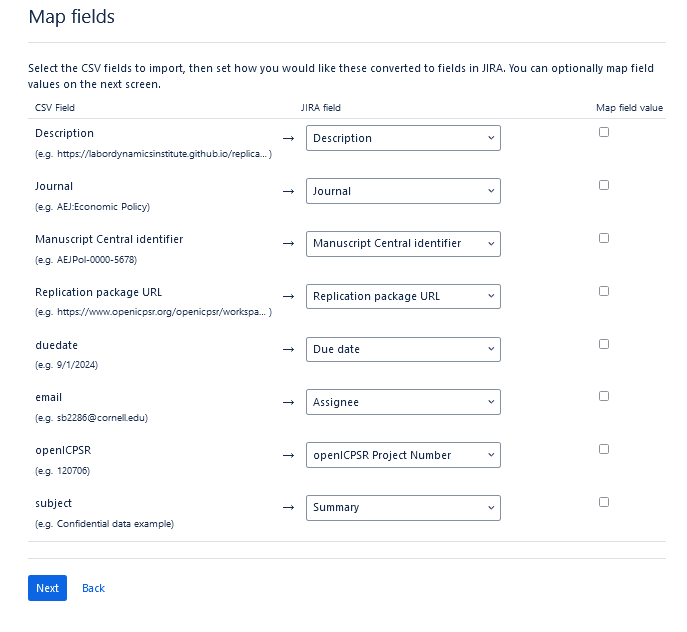Expand the Assignee JIRA field dropdown
This screenshot has height=632, width=687.
point(403,402)
